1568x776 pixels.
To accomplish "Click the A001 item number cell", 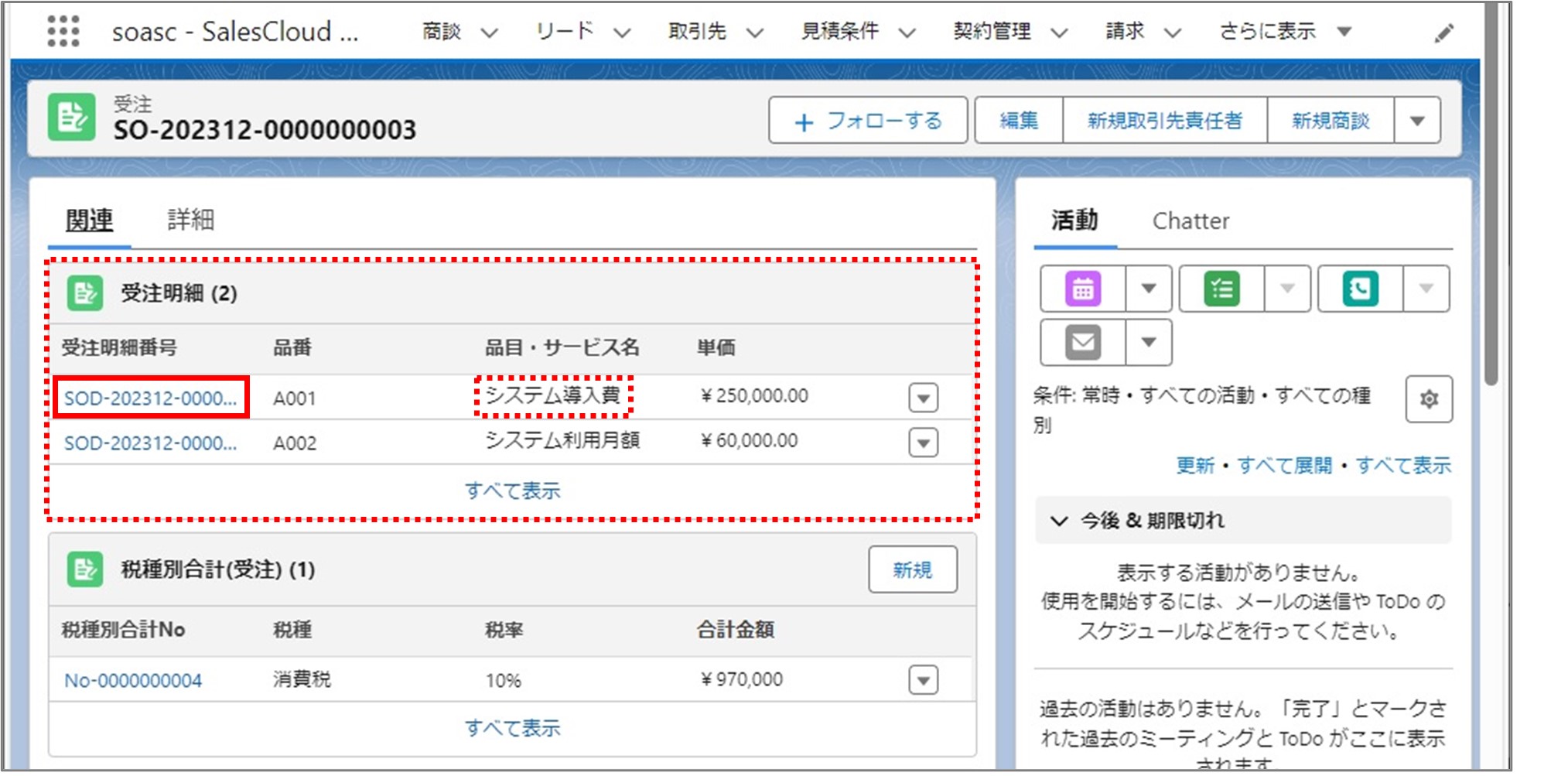I will tap(294, 398).
